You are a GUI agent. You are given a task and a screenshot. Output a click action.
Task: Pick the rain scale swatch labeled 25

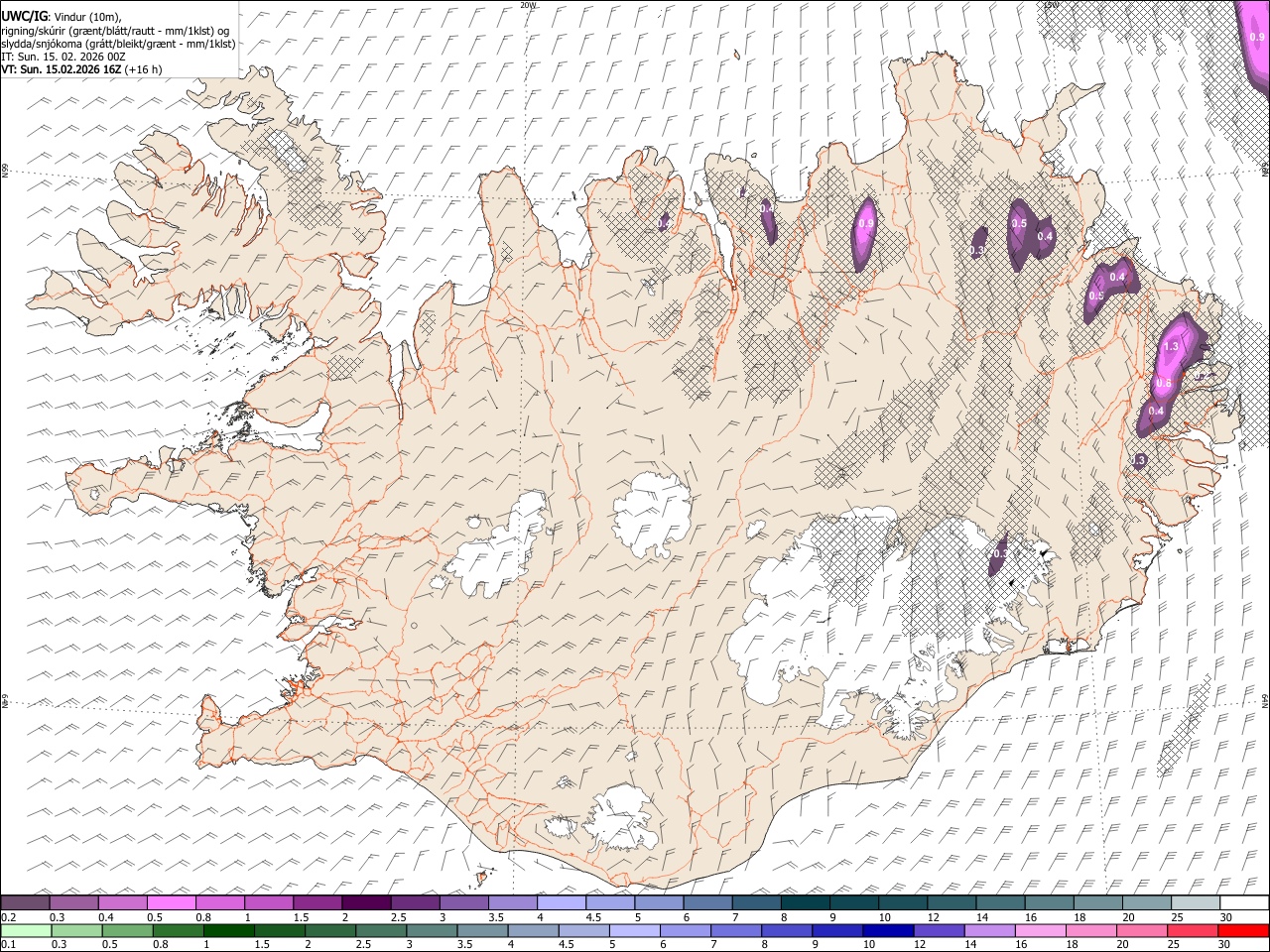(1193, 930)
